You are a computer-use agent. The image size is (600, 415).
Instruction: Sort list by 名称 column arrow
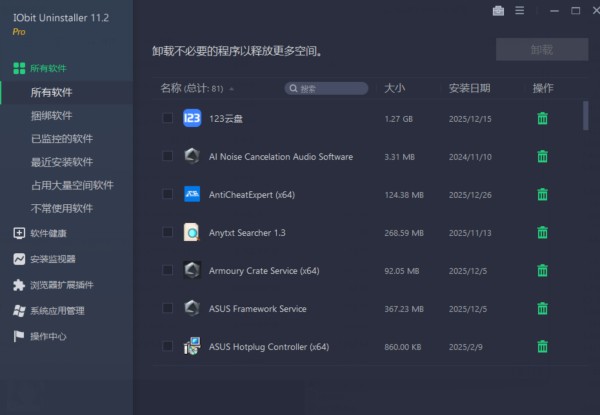232,89
